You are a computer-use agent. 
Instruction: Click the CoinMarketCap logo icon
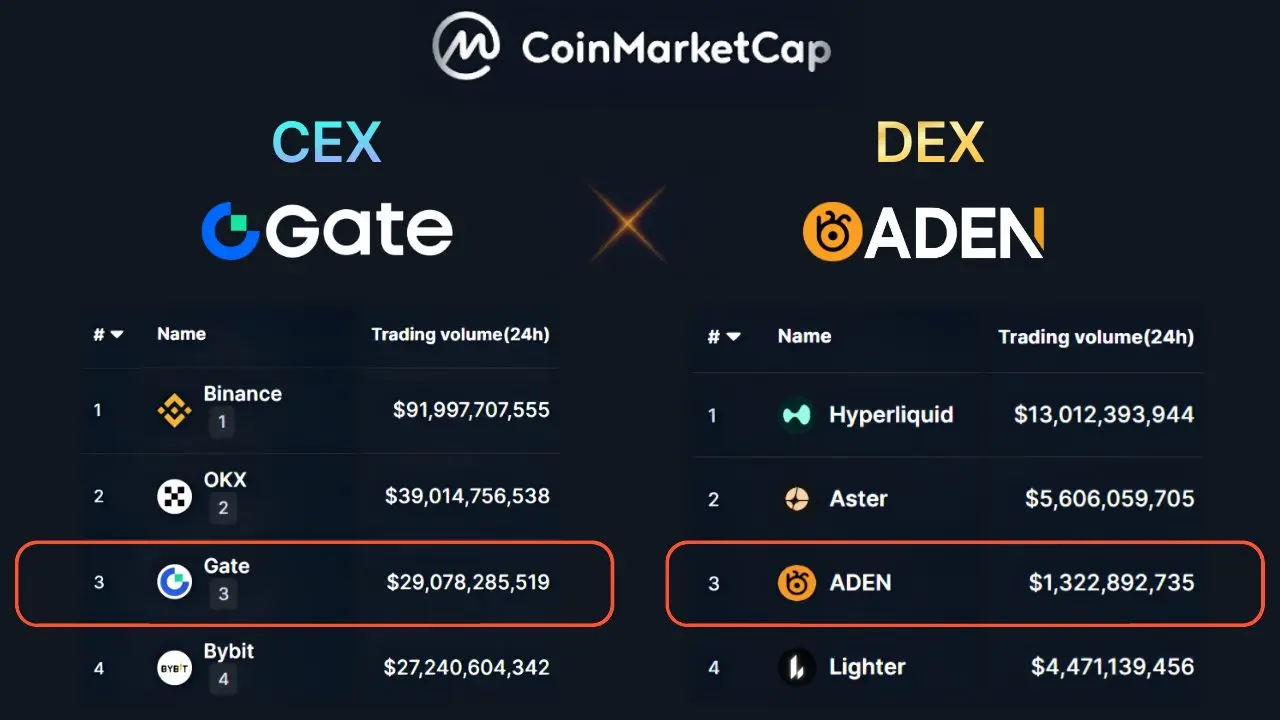(x=466, y=46)
